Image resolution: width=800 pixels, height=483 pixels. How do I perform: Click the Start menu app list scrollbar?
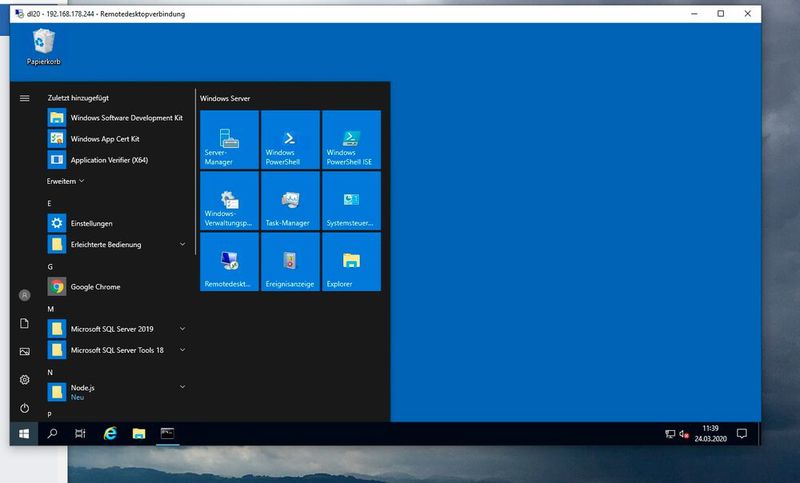pos(195,171)
